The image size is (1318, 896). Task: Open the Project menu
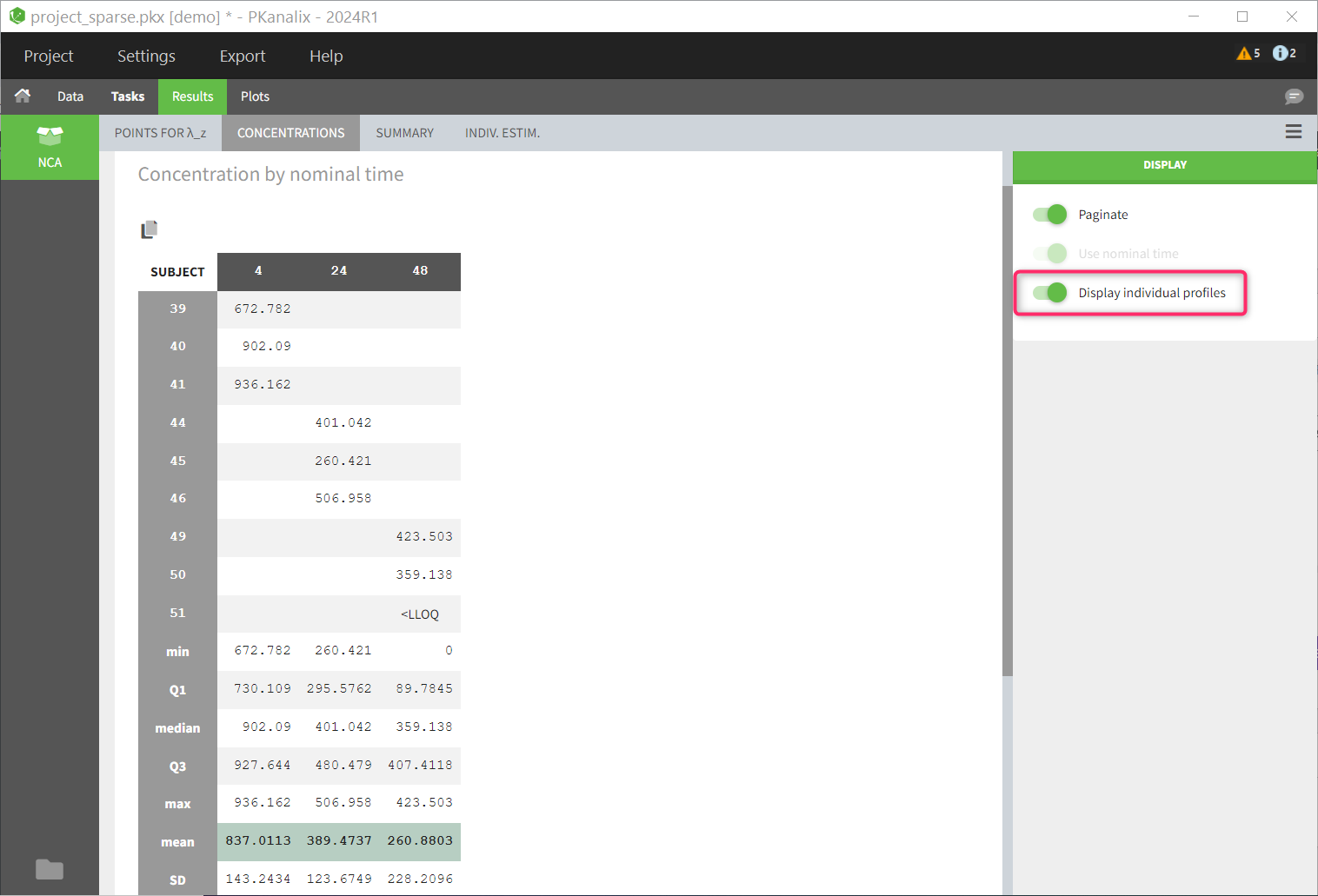[x=49, y=56]
